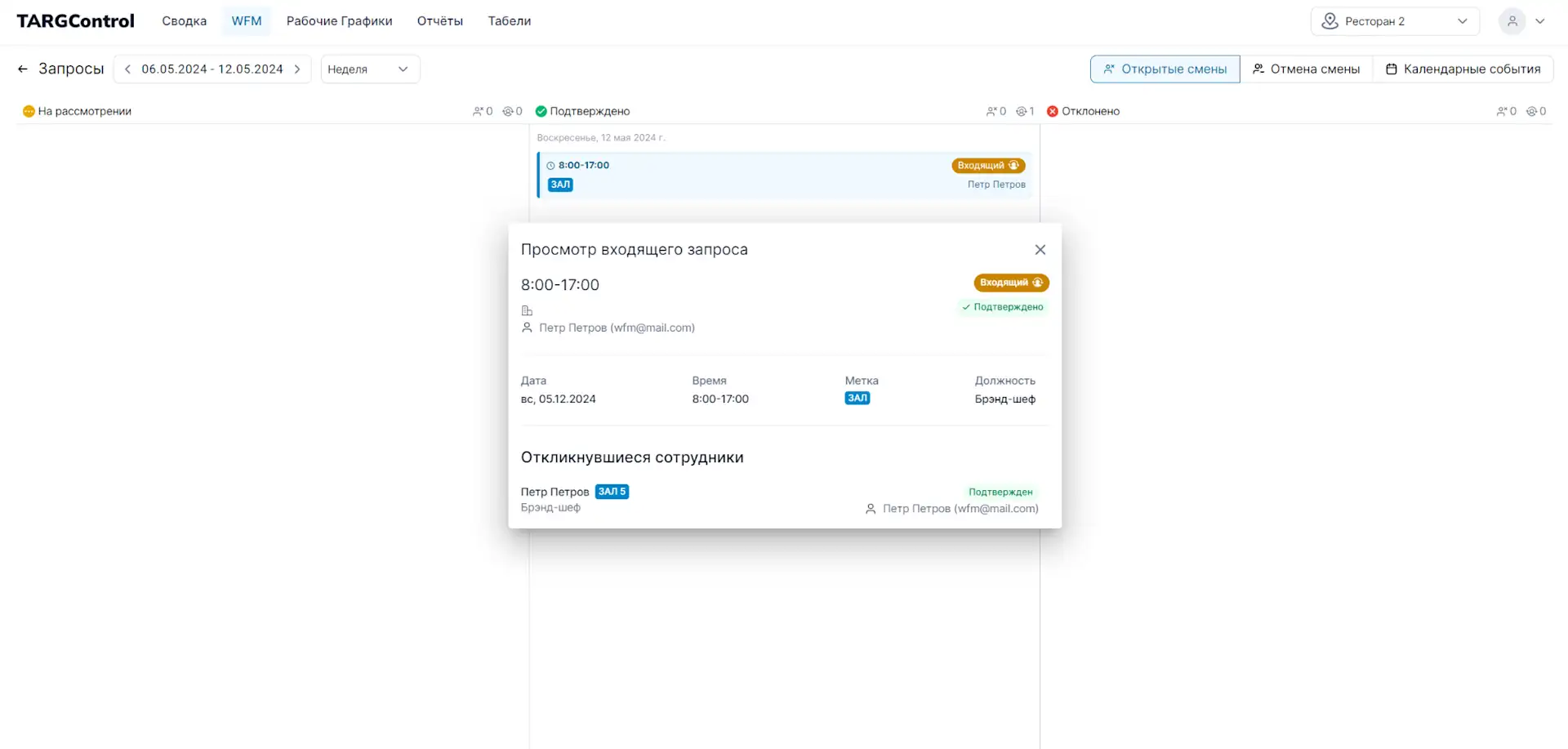1568x749 pixels.
Task: Open the «Неделя» period dropdown
Action: pos(370,69)
